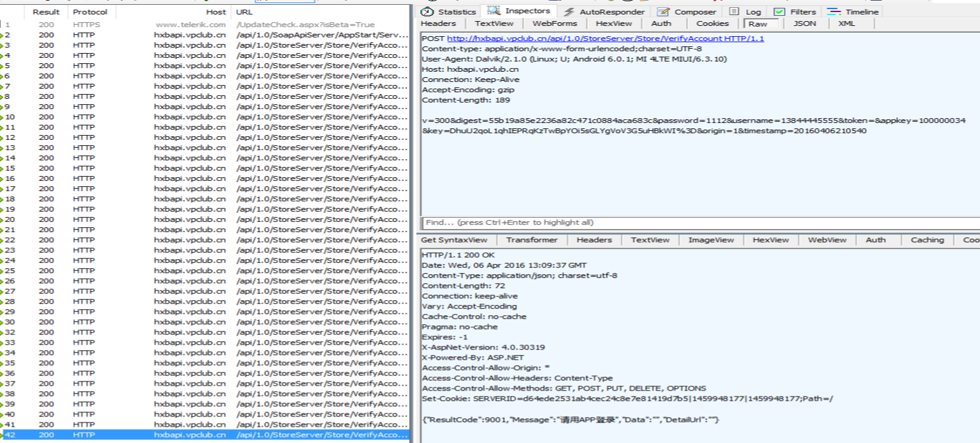Open the Transformer response tab
980x443 pixels.
(532, 240)
